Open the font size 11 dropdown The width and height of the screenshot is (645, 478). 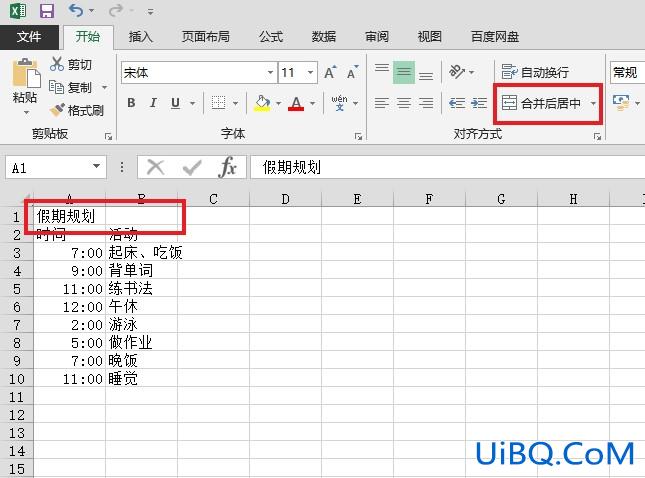pyautogui.click(x=310, y=73)
